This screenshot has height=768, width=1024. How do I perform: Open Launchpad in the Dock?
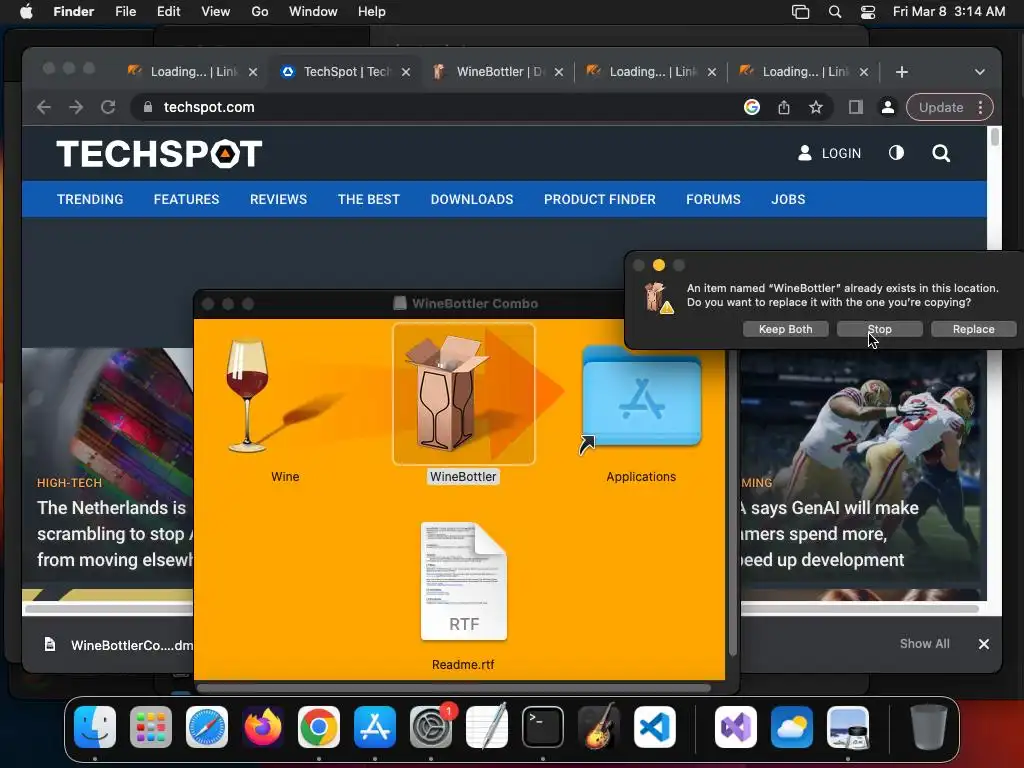[151, 727]
